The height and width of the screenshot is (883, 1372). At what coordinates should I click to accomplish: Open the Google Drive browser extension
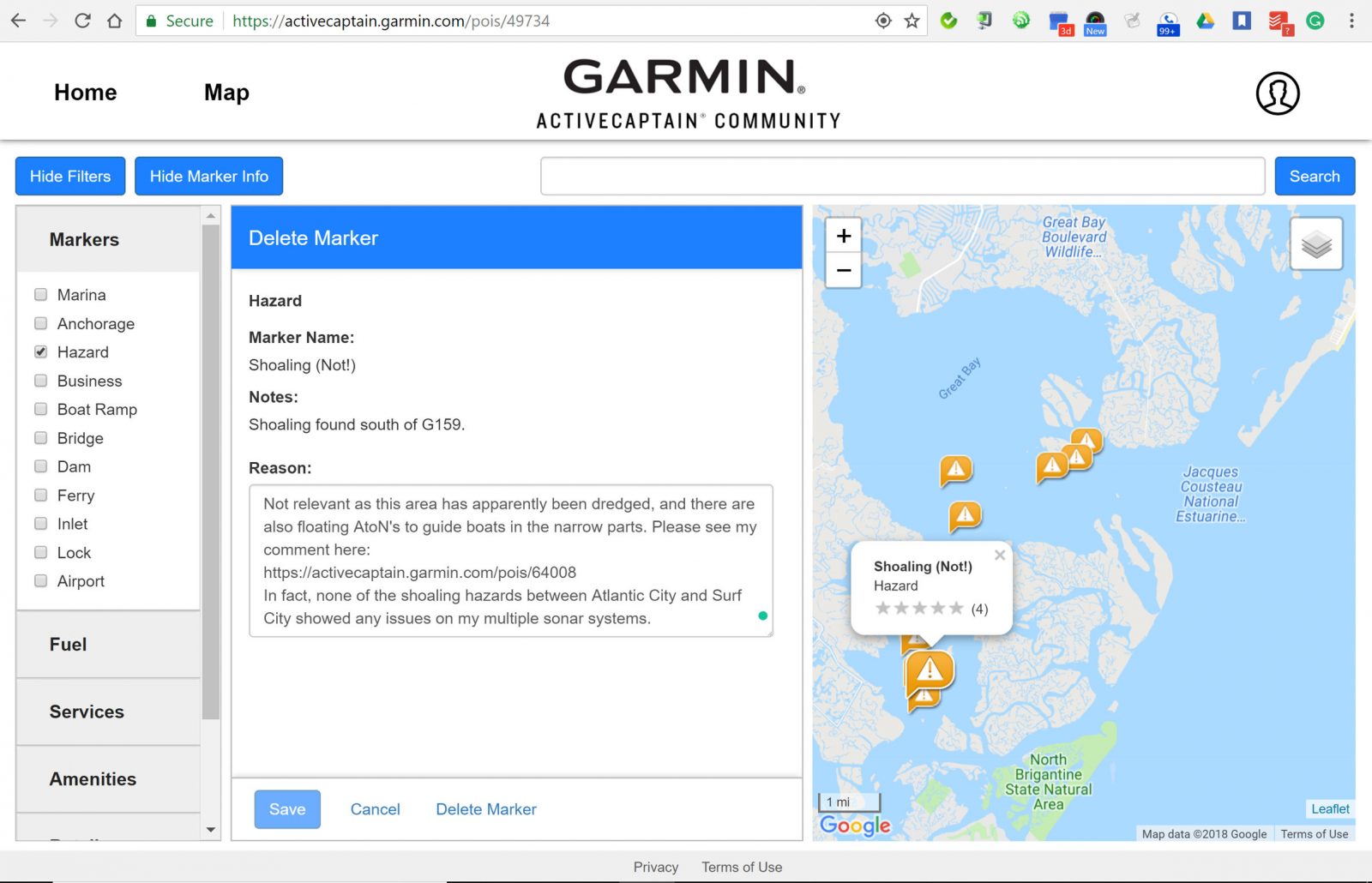click(x=1205, y=21)
